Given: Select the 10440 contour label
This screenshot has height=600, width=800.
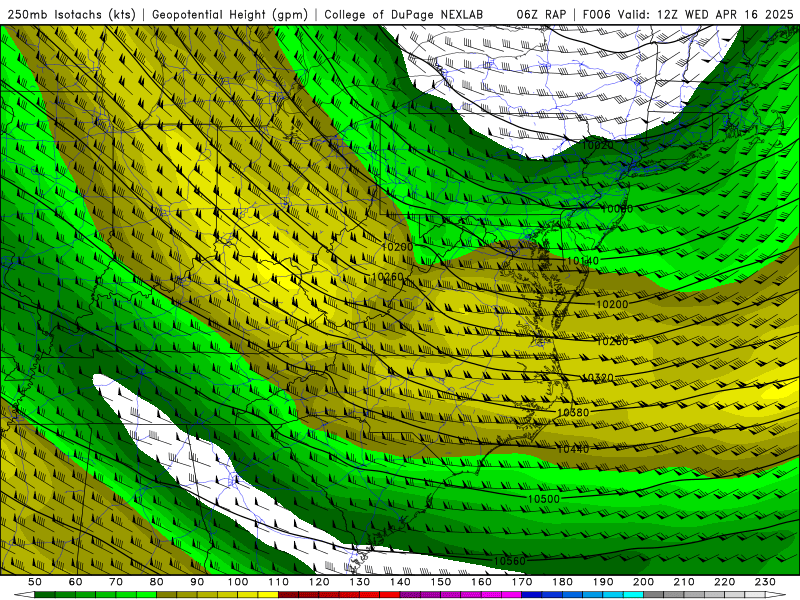Looking at the screenshot, I should tap(573, 449).
